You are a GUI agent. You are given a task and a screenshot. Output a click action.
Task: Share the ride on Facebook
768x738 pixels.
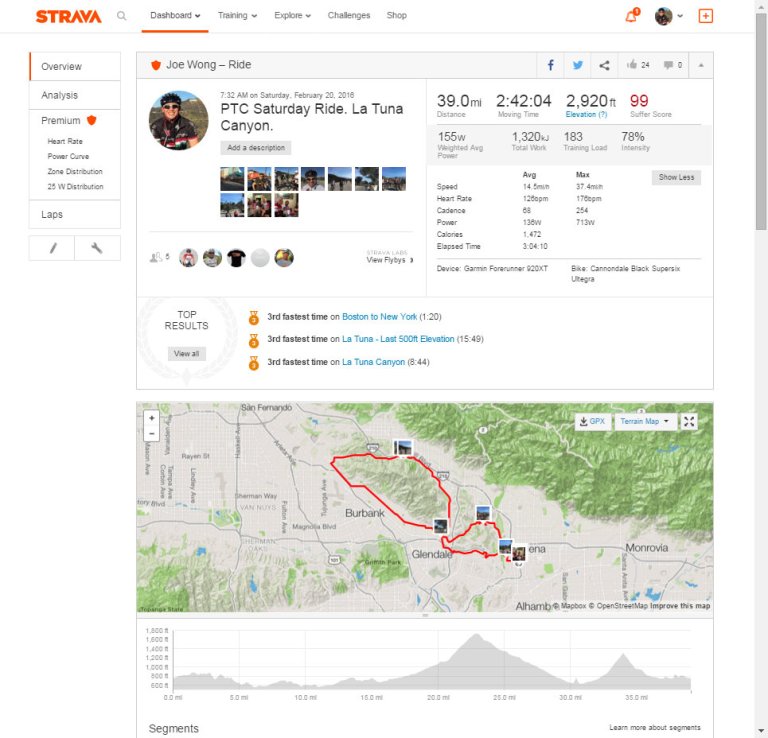550,65
